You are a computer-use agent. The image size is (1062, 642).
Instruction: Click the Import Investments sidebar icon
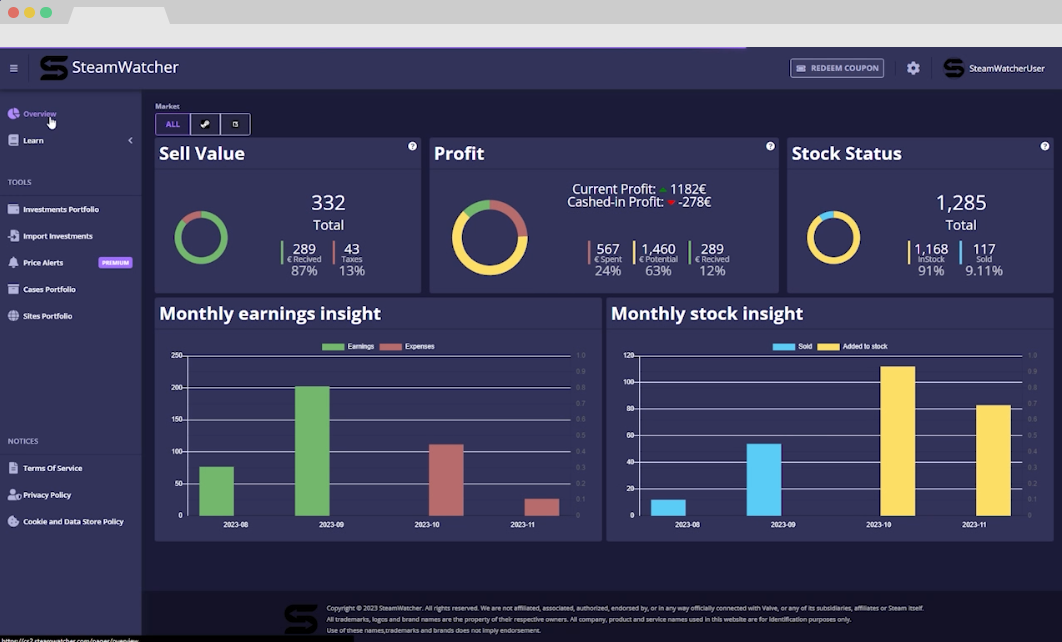point(14,236)
